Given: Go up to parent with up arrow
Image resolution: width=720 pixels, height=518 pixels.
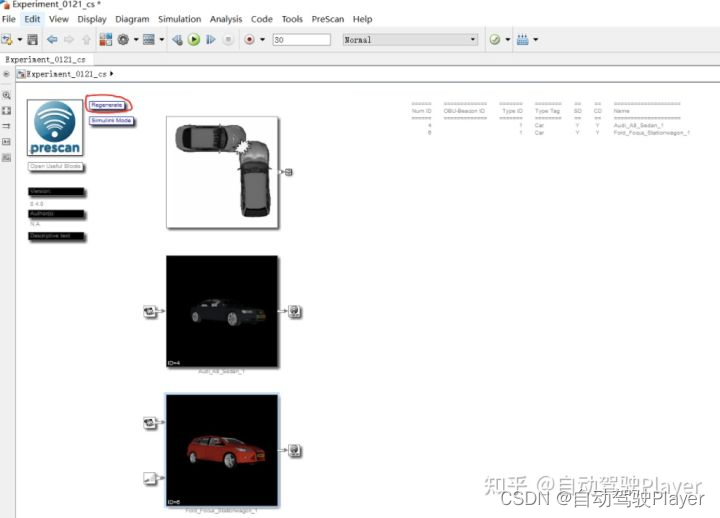Looking at the screenshot, I should click(x=86, y=40).
